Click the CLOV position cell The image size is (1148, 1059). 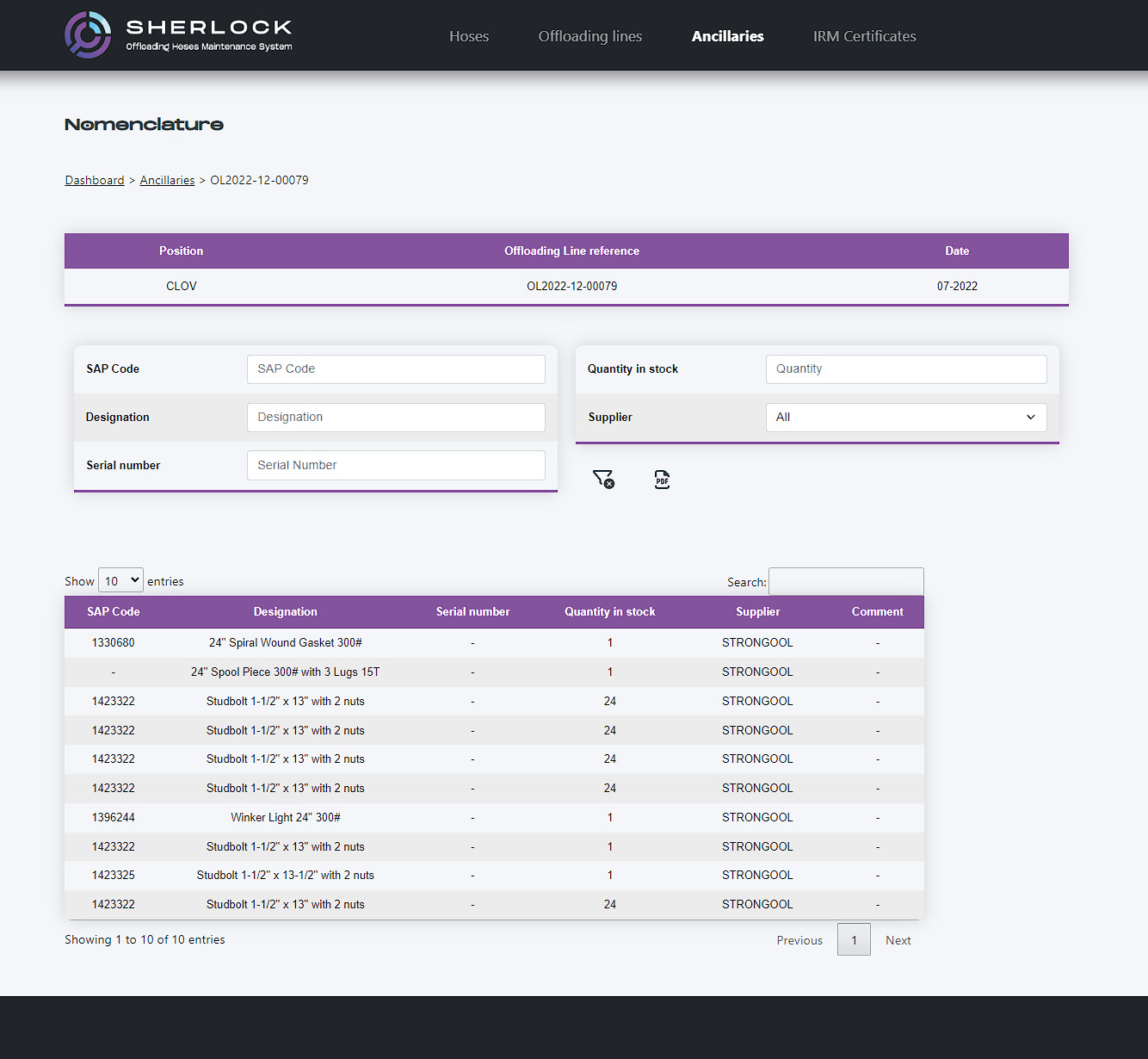point(182,287)
